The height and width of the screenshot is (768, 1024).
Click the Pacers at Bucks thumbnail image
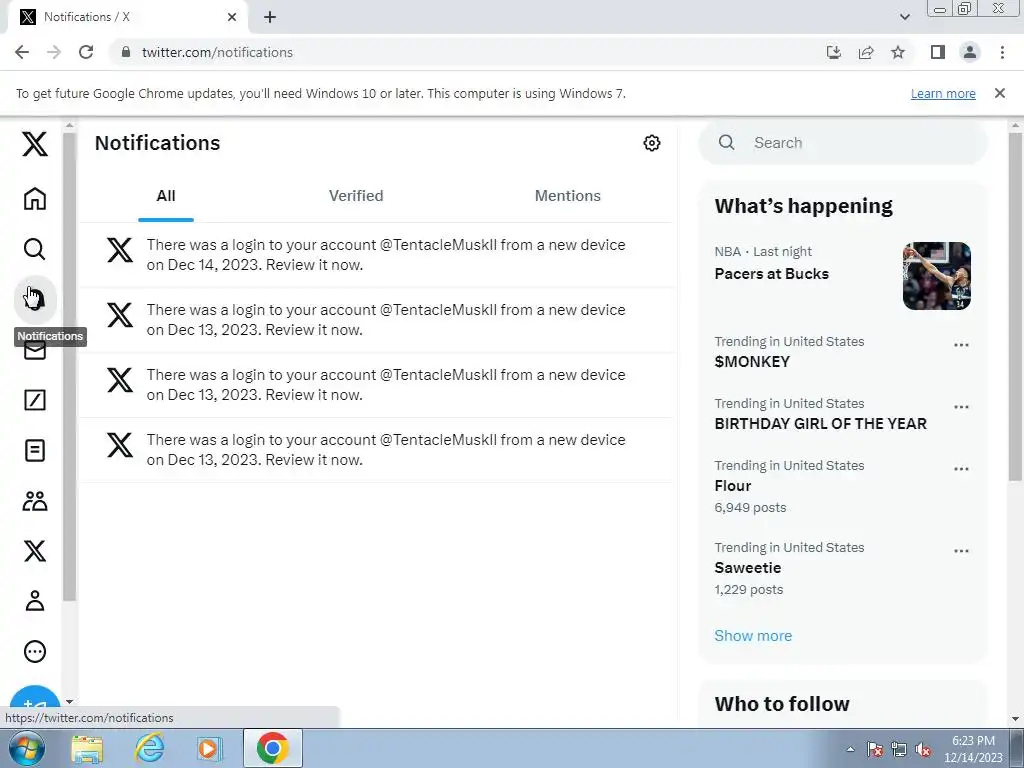pos(936,276)
